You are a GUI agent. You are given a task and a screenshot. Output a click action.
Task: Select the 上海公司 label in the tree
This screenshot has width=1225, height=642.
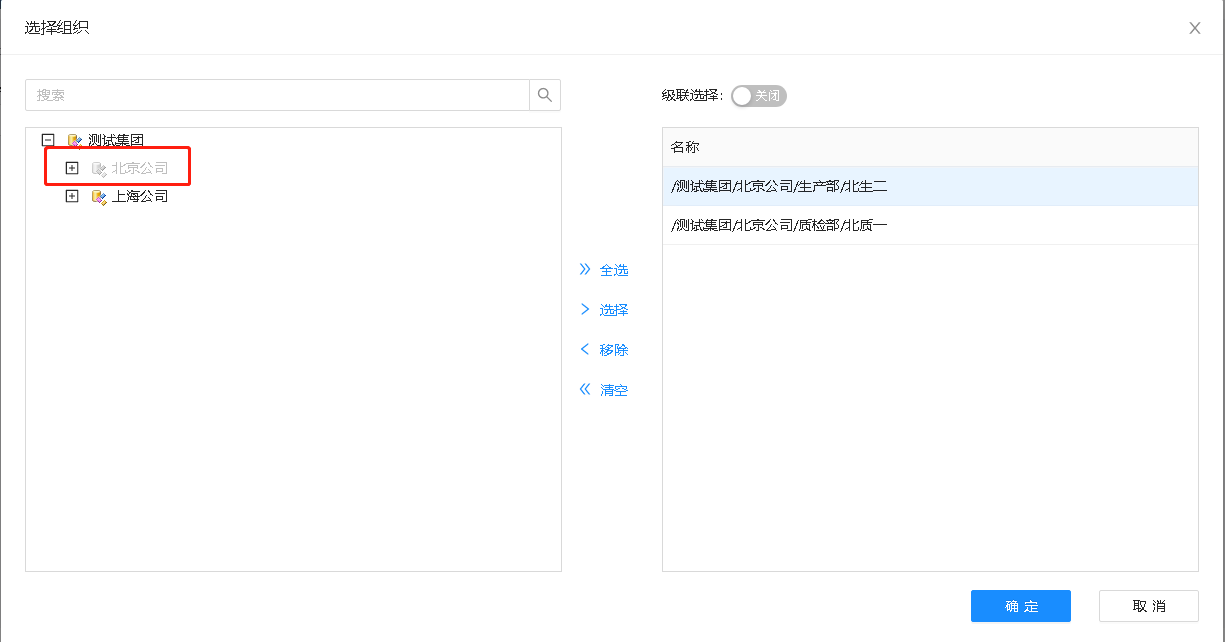[140, 197]
